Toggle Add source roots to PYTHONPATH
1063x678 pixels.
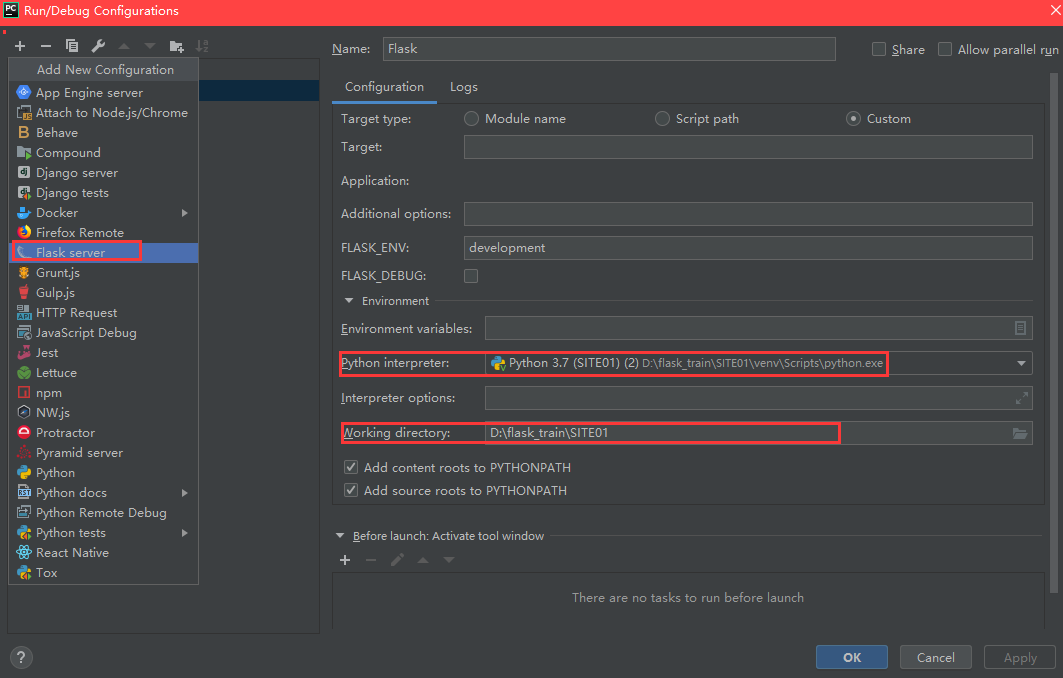(x=350, y=490)
